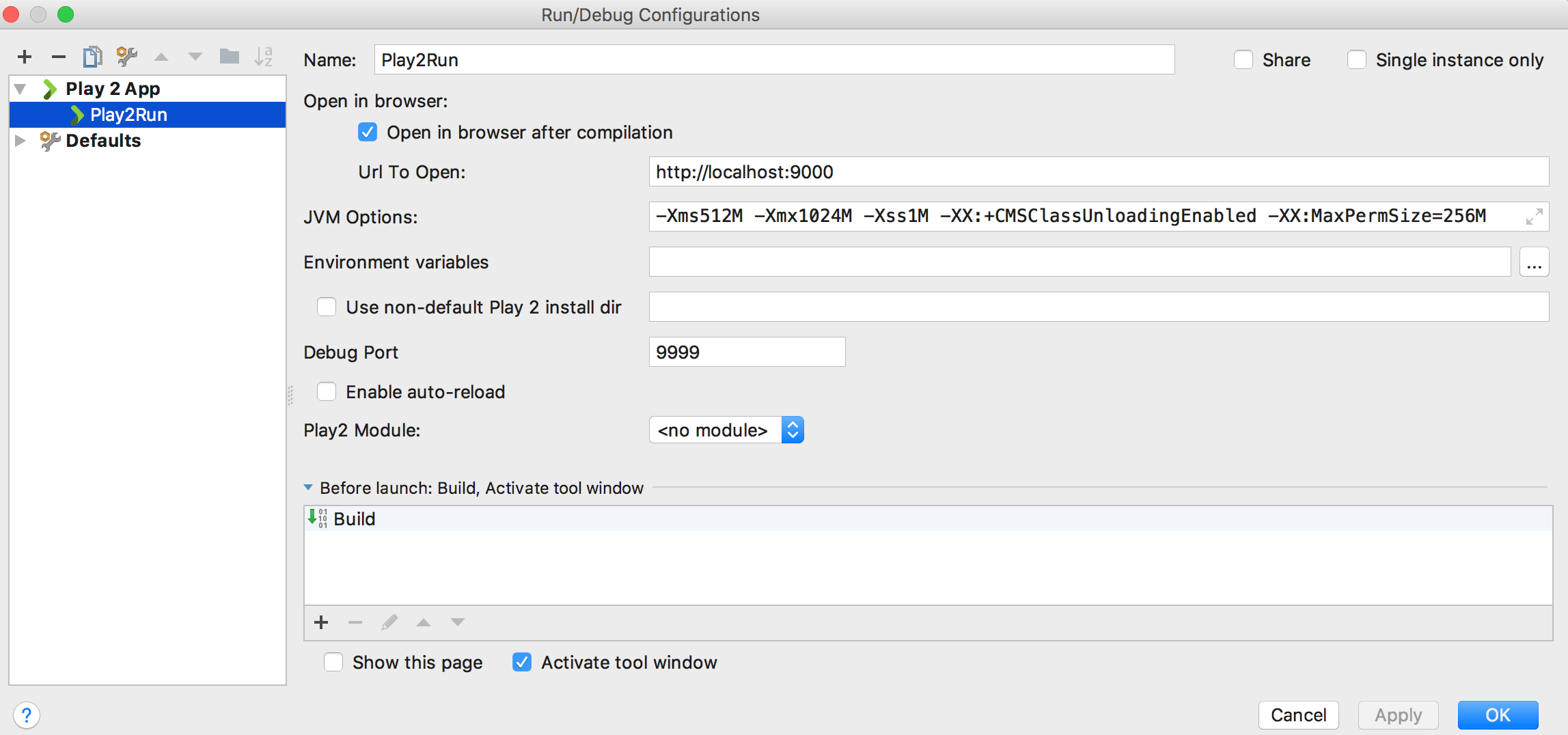Viewport: 1568px width, 735px height.
Task: Focus the Url To Open field
Action: coord(1099,172)
